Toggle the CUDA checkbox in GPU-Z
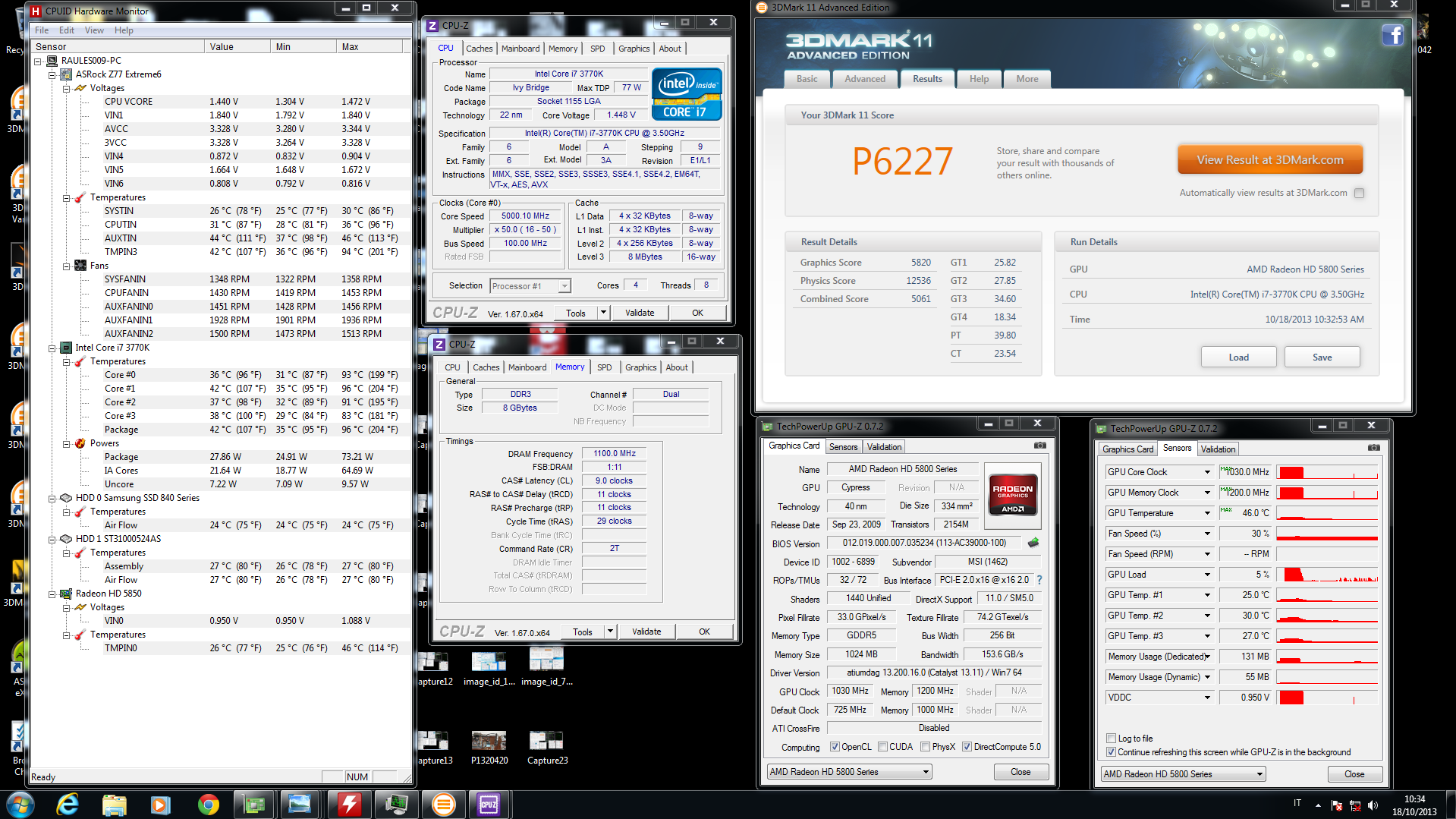 click(882, 747)
